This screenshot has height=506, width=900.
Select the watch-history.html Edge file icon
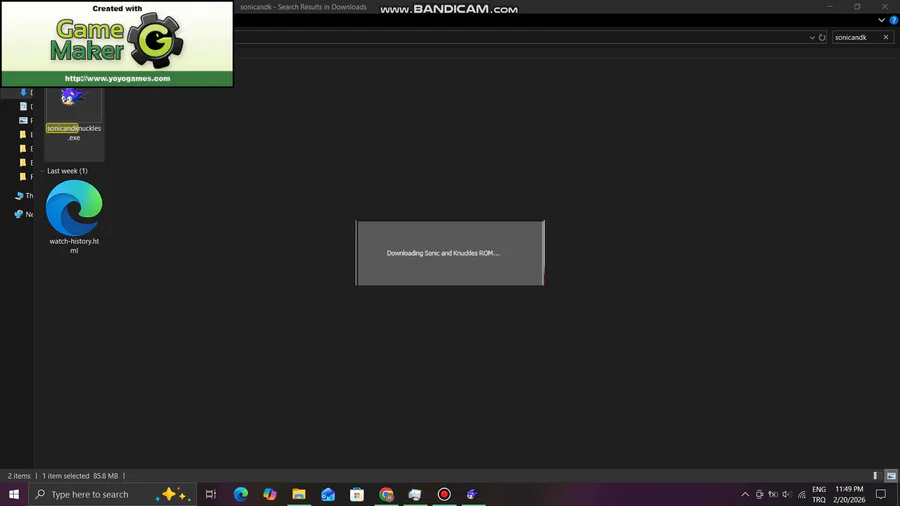74,208
